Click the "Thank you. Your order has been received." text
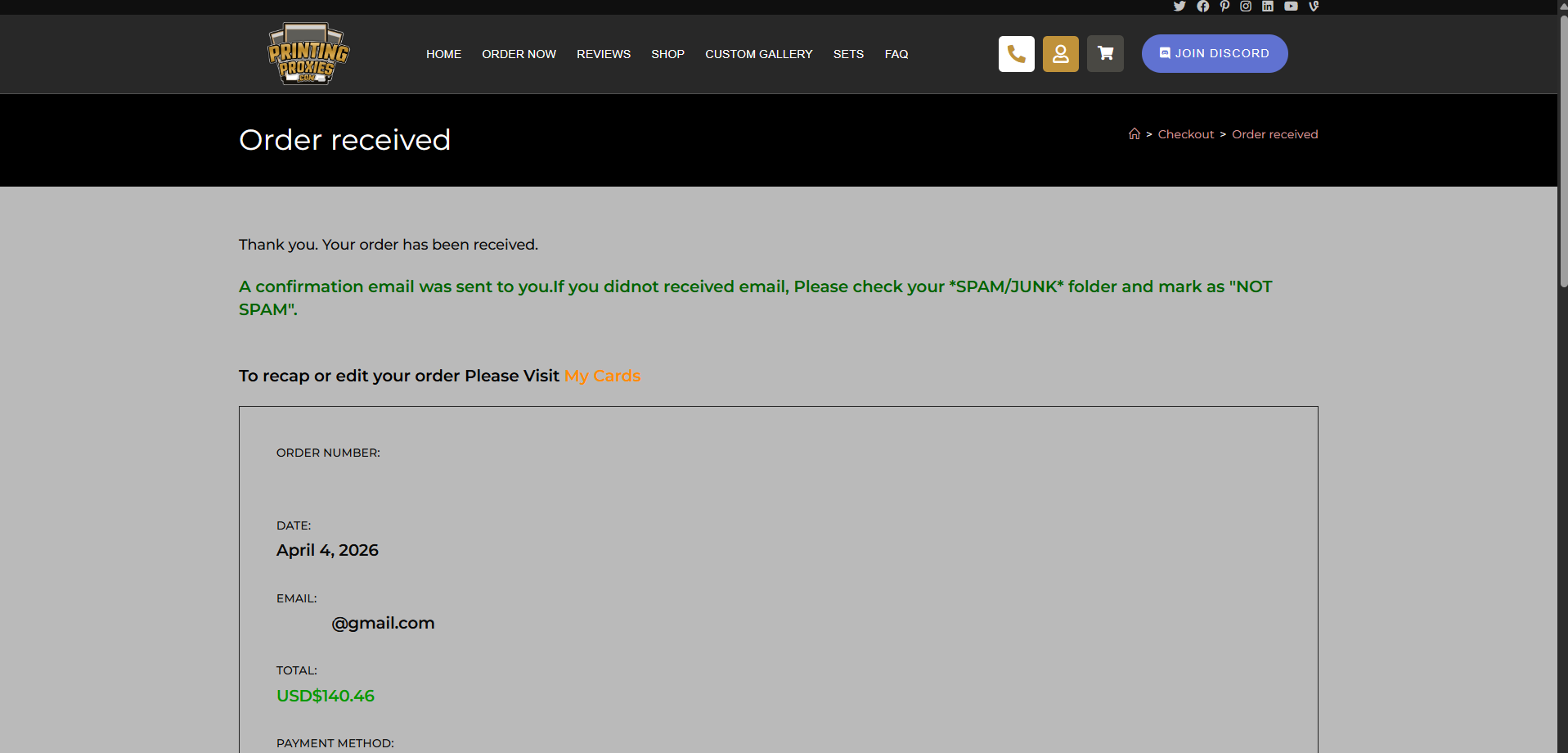The image size is (1568, 753). (x=389, y=245)
